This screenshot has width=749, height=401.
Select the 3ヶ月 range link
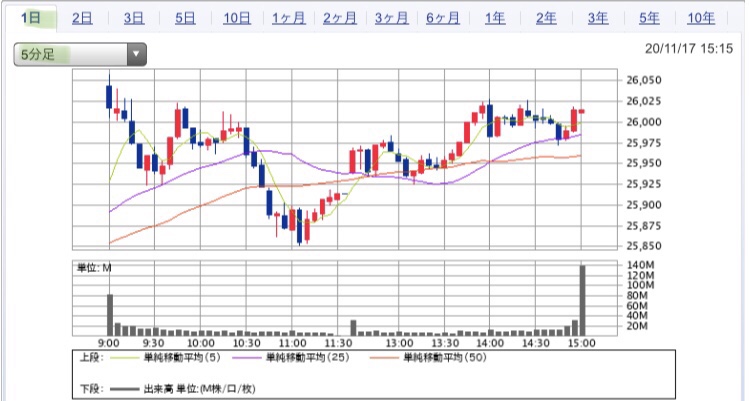point(391,18)
